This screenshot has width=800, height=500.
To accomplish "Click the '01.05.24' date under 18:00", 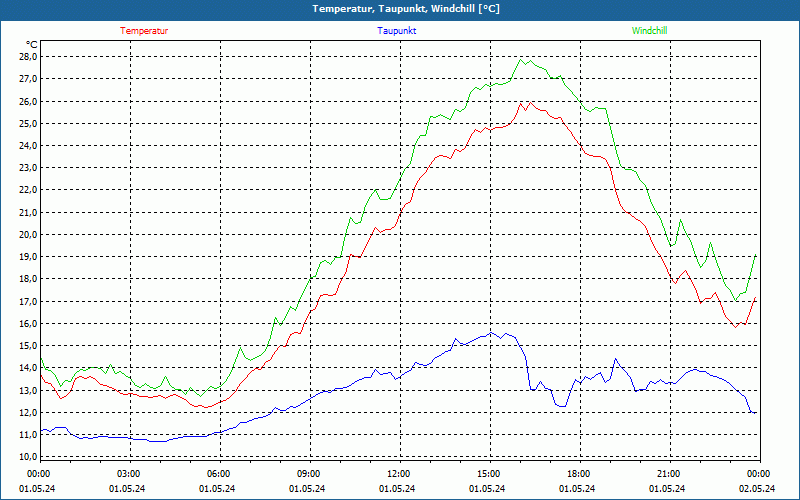I will (x=577, y=489).
